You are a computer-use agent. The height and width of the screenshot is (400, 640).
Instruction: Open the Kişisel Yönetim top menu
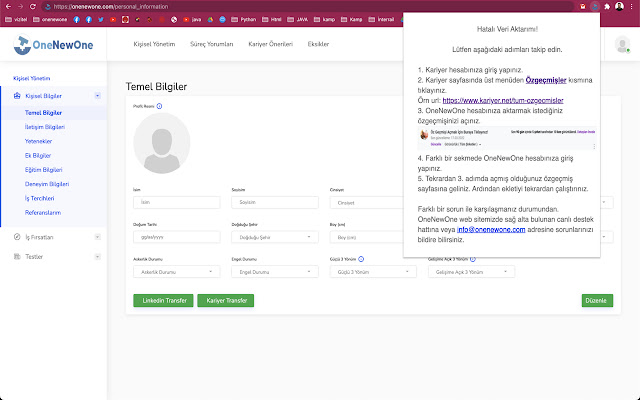tap(154, 44)
